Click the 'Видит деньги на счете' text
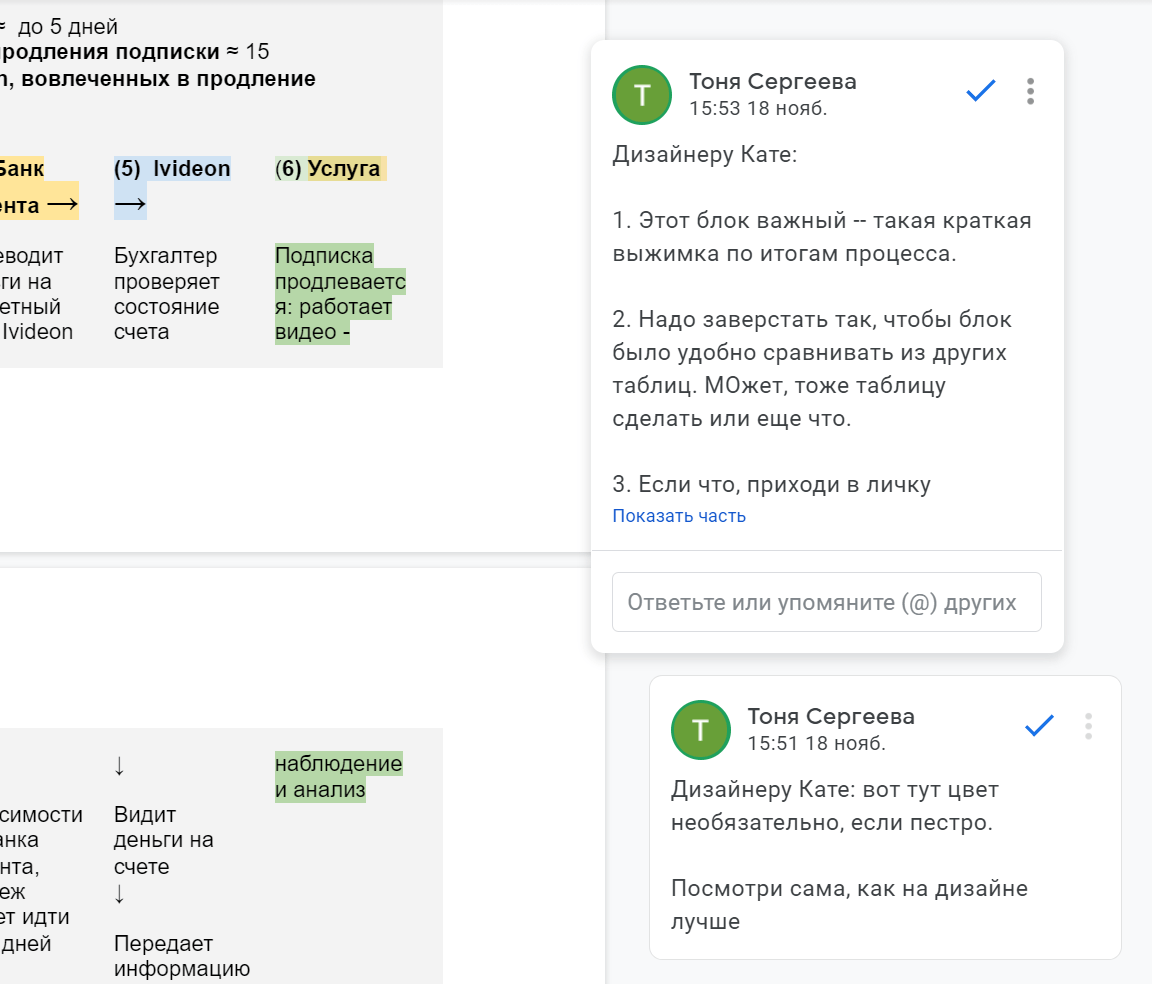This screenshot has height=984, width=1152. [163, 840]
